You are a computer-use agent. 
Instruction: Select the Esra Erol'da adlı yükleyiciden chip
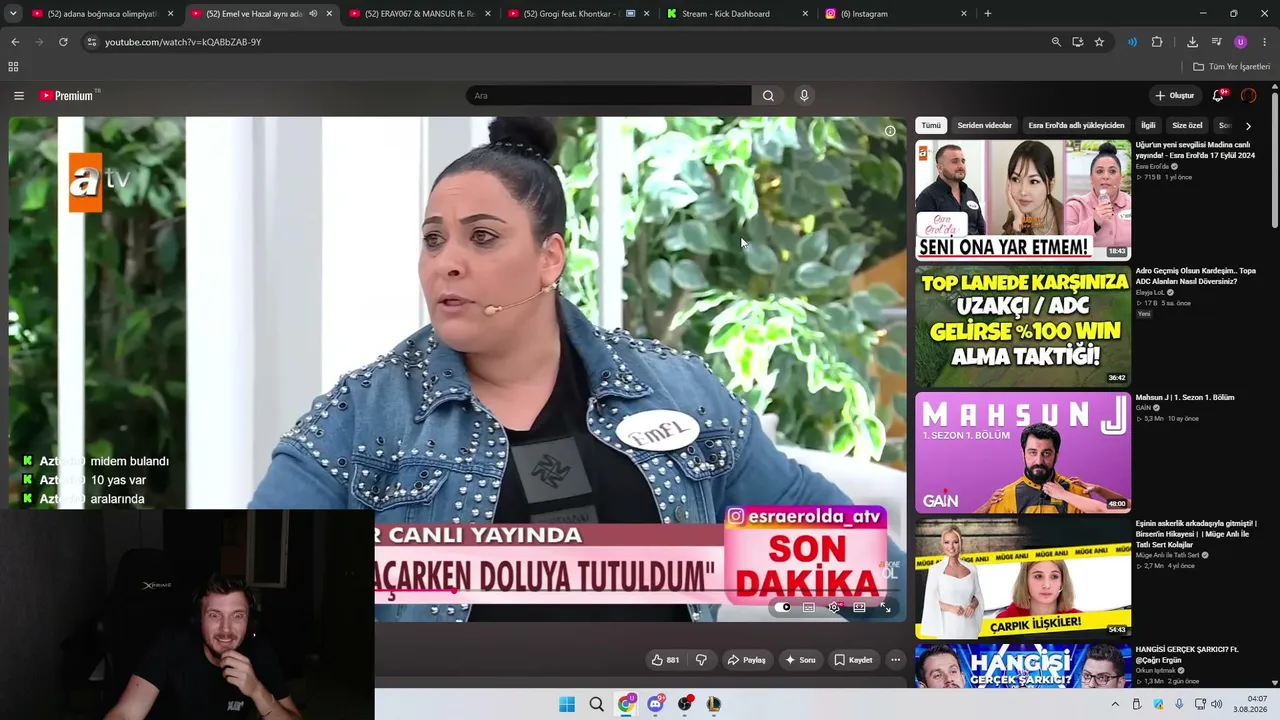click(1077, 126)
